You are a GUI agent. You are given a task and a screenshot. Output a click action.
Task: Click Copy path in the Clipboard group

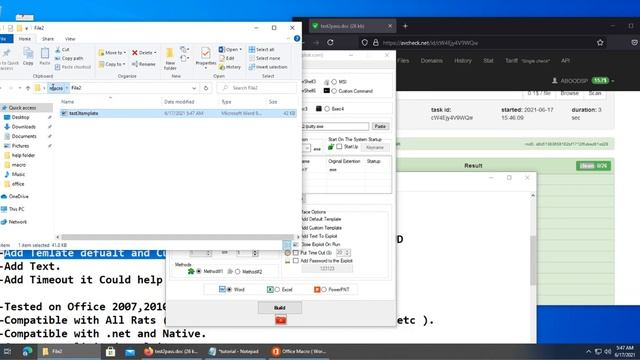click(x=69, y=58)
